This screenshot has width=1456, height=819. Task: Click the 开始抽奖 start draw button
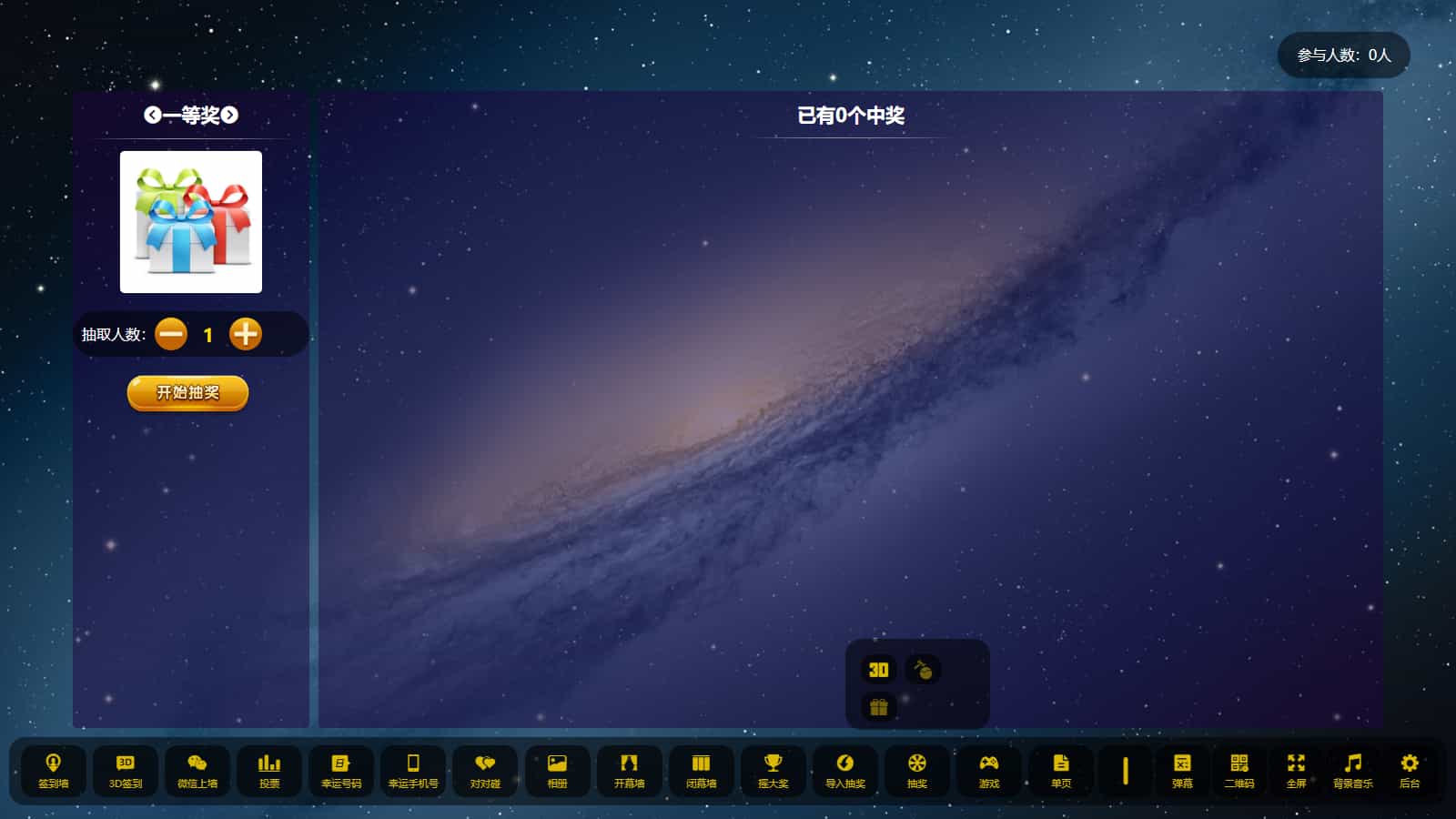click(187, 393)
